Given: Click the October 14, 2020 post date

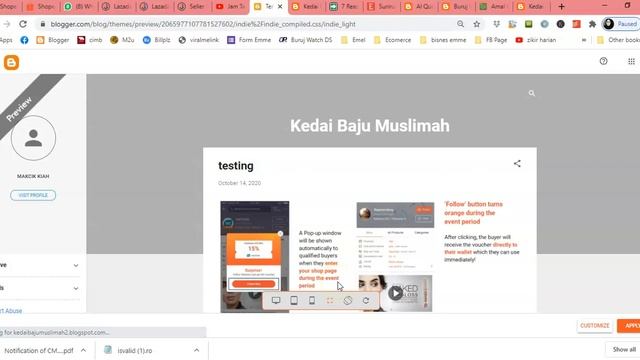Looking at the screenshot, I should (239, 183).
